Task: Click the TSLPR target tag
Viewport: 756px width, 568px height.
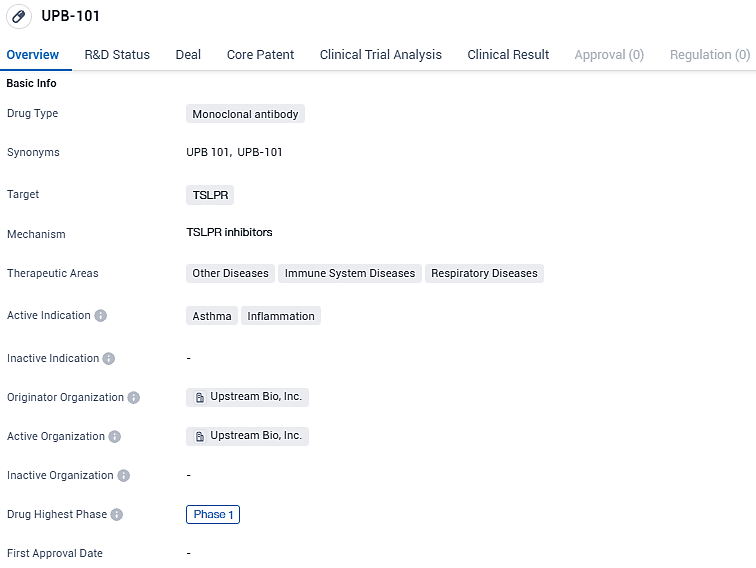Action: [x=210, y=195]
